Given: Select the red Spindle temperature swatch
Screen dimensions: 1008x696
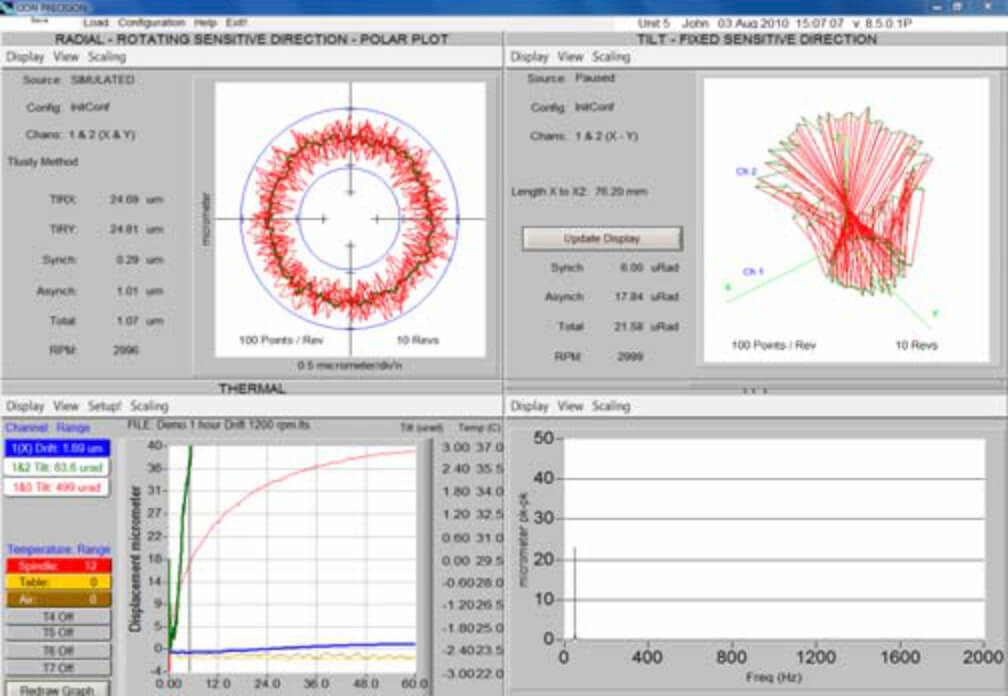Looking at the screenshot, I should pyautogui.click(x=58, y=566).
